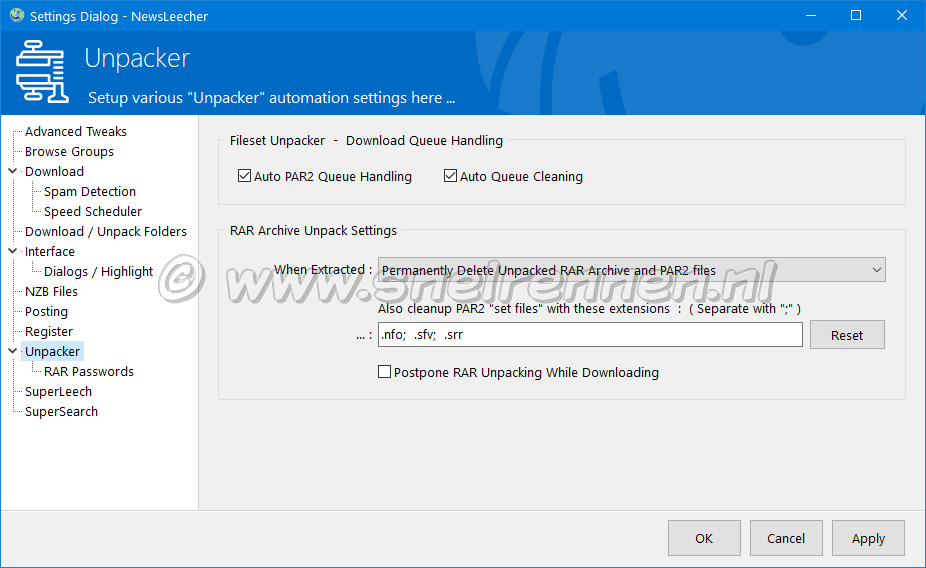
Task: Select Posting in the settings tree
Action: pyautogui.click(x=46, y=312)
